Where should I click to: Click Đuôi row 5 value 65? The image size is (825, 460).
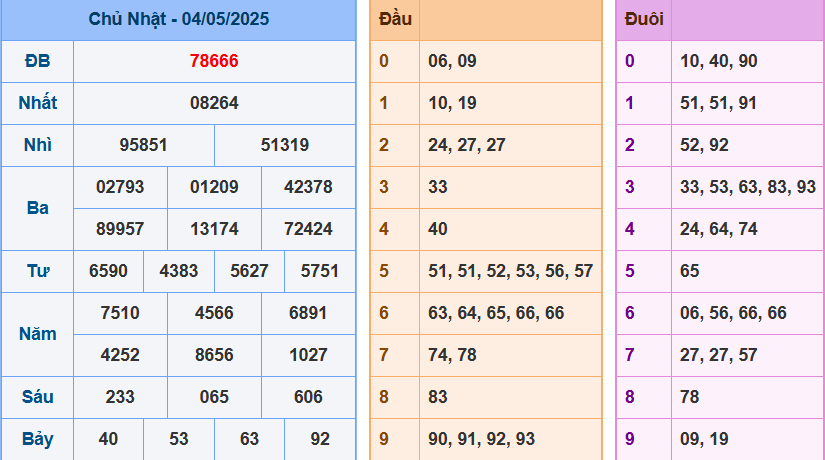(x=690, y=271)
